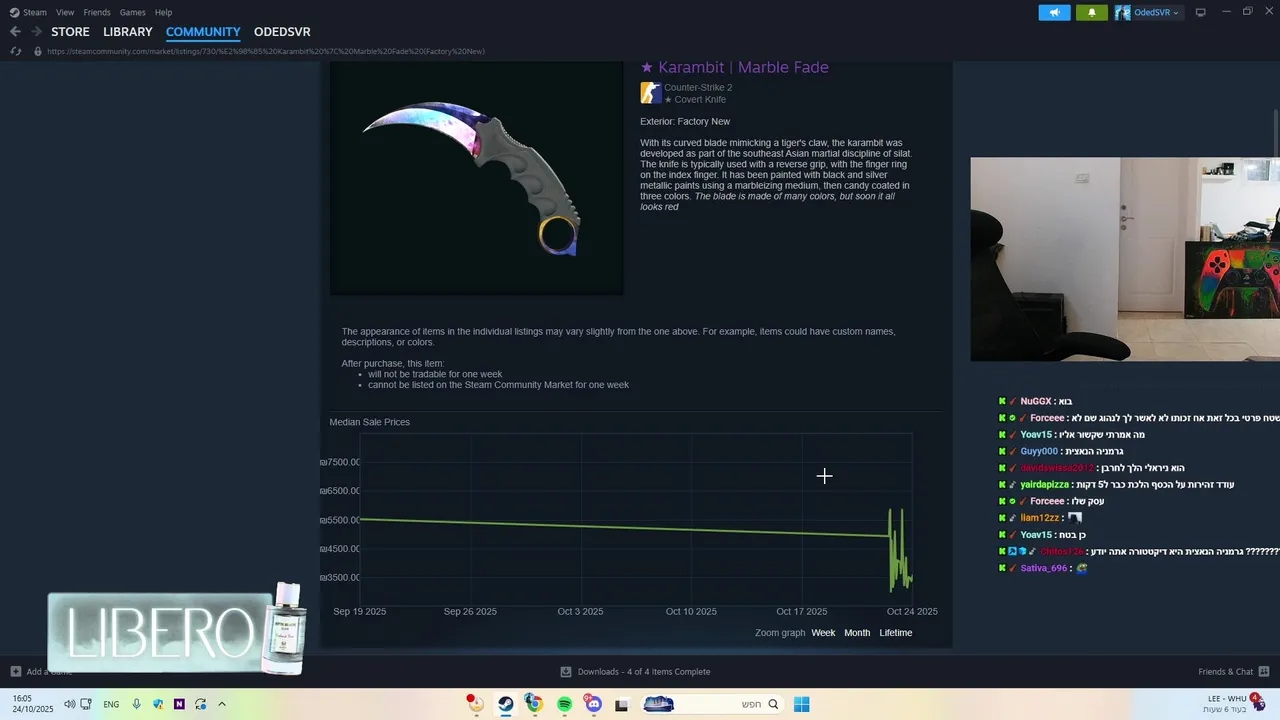Click the Counter-Strike 2 label
Screen dimensions: 1280x720
point(698,88)
